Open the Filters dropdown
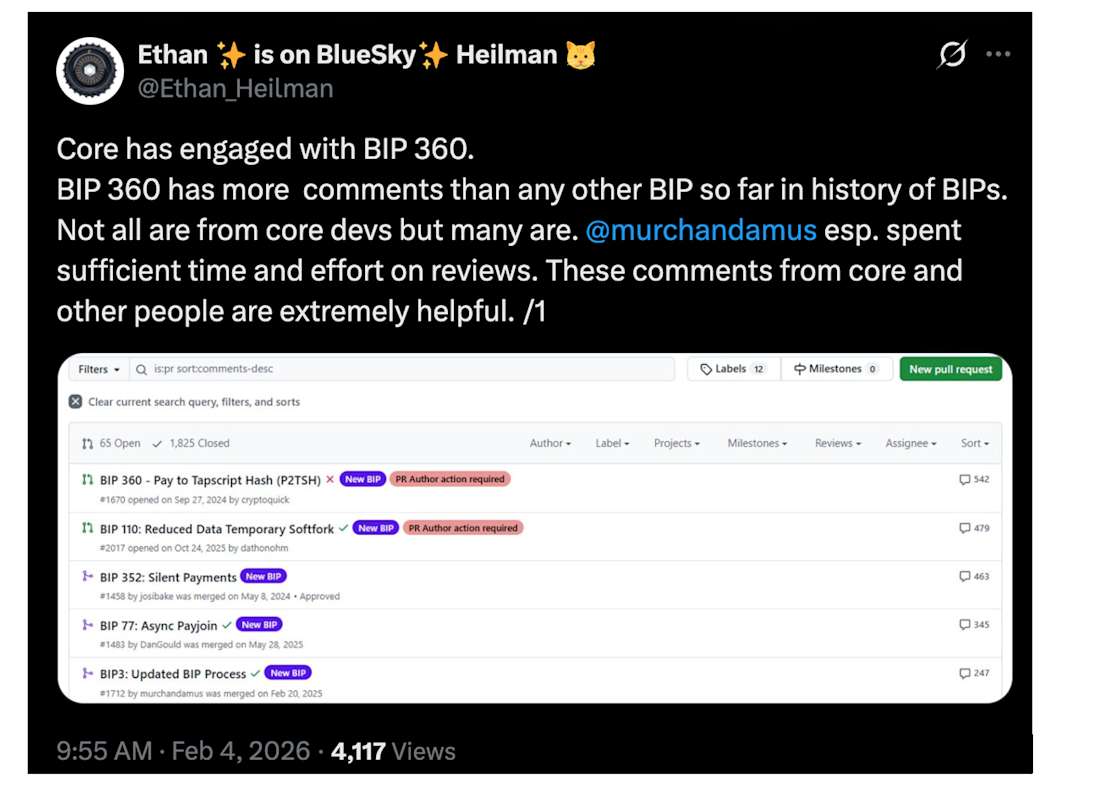The width and height of the screenshot is (1100, 797). 96,369
